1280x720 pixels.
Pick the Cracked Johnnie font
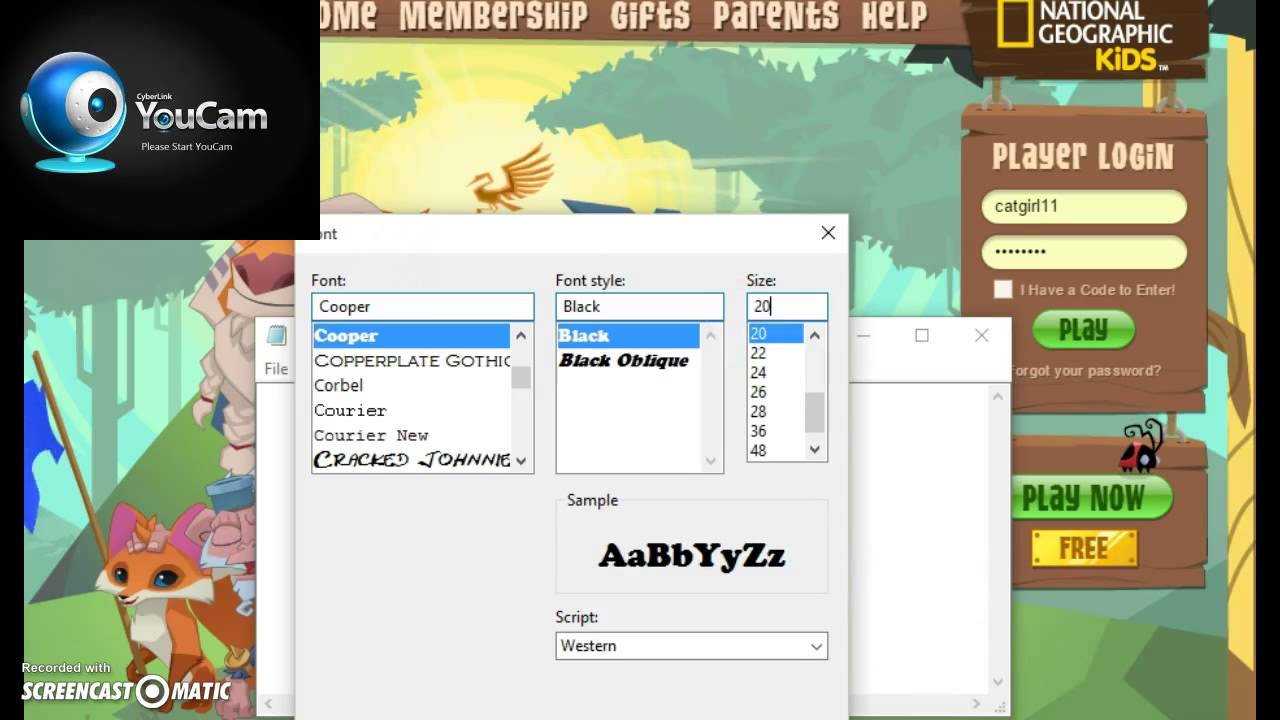tap(411, 460)
